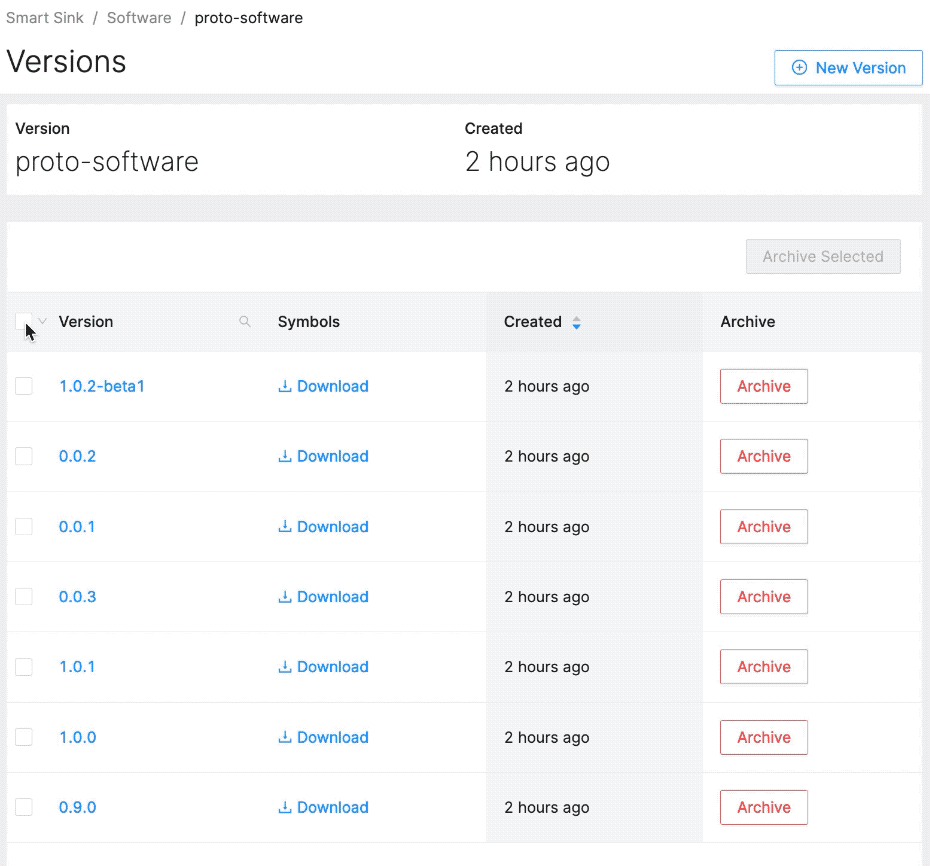Click the search icon in Version column header

[x=245, y=322]
